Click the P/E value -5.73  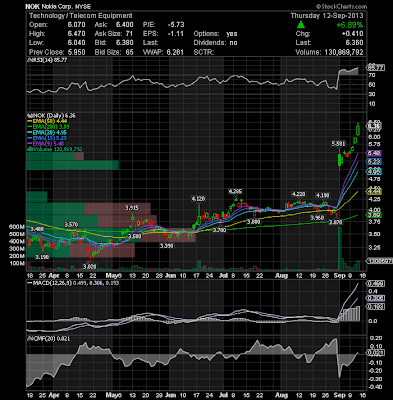coord(175,25)
